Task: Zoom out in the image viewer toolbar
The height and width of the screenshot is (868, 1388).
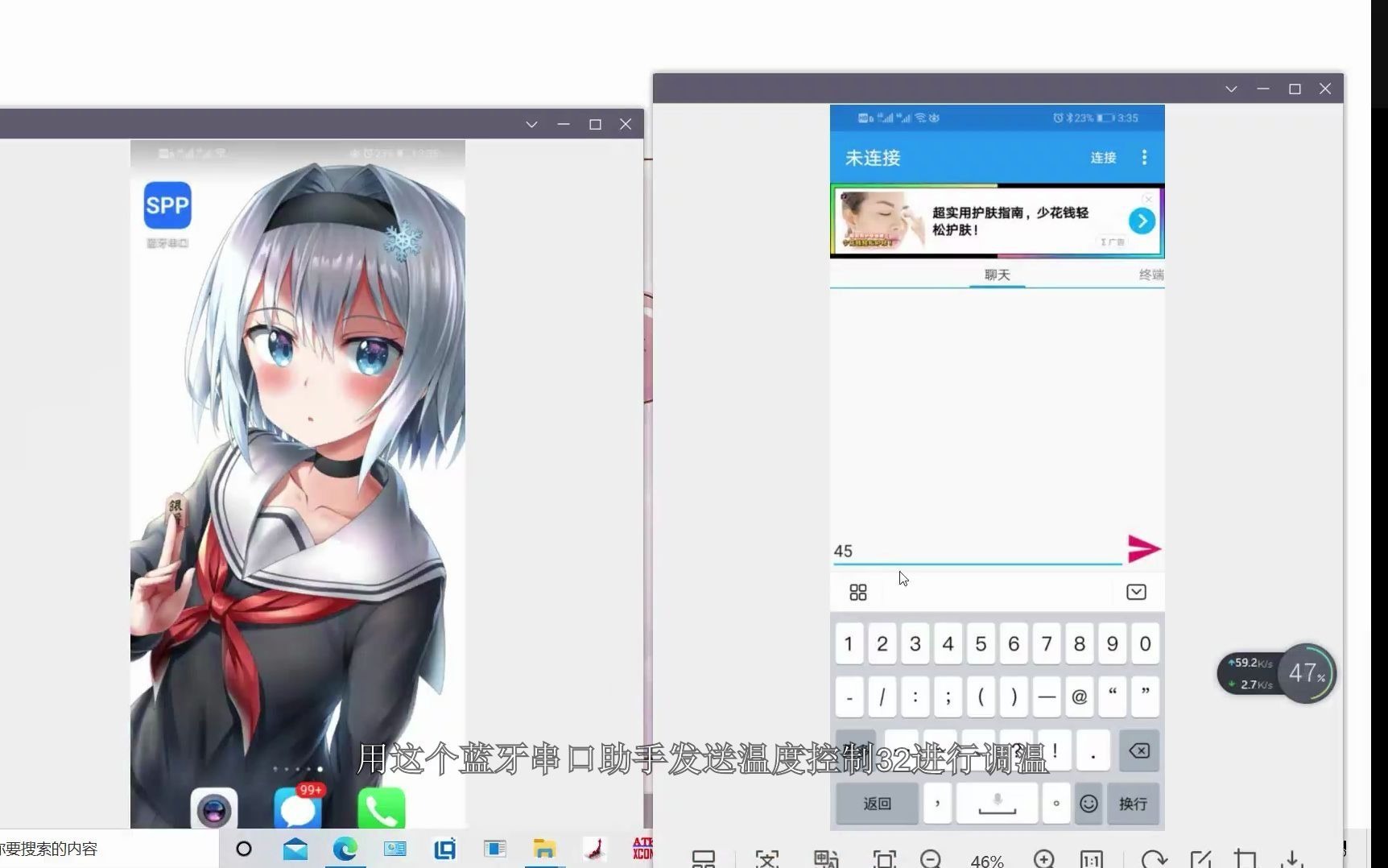Action: coord(930,859)
